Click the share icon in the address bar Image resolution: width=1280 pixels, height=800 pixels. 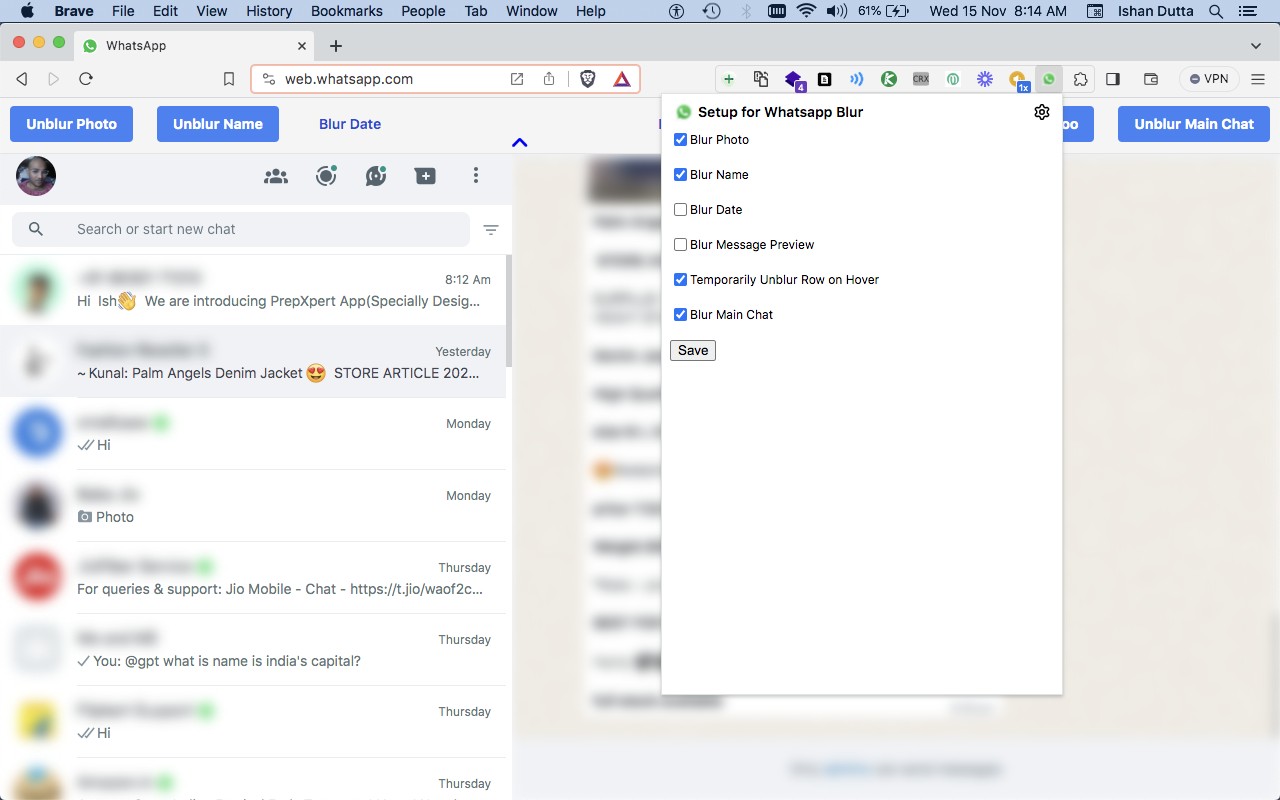tap(549, 79)
